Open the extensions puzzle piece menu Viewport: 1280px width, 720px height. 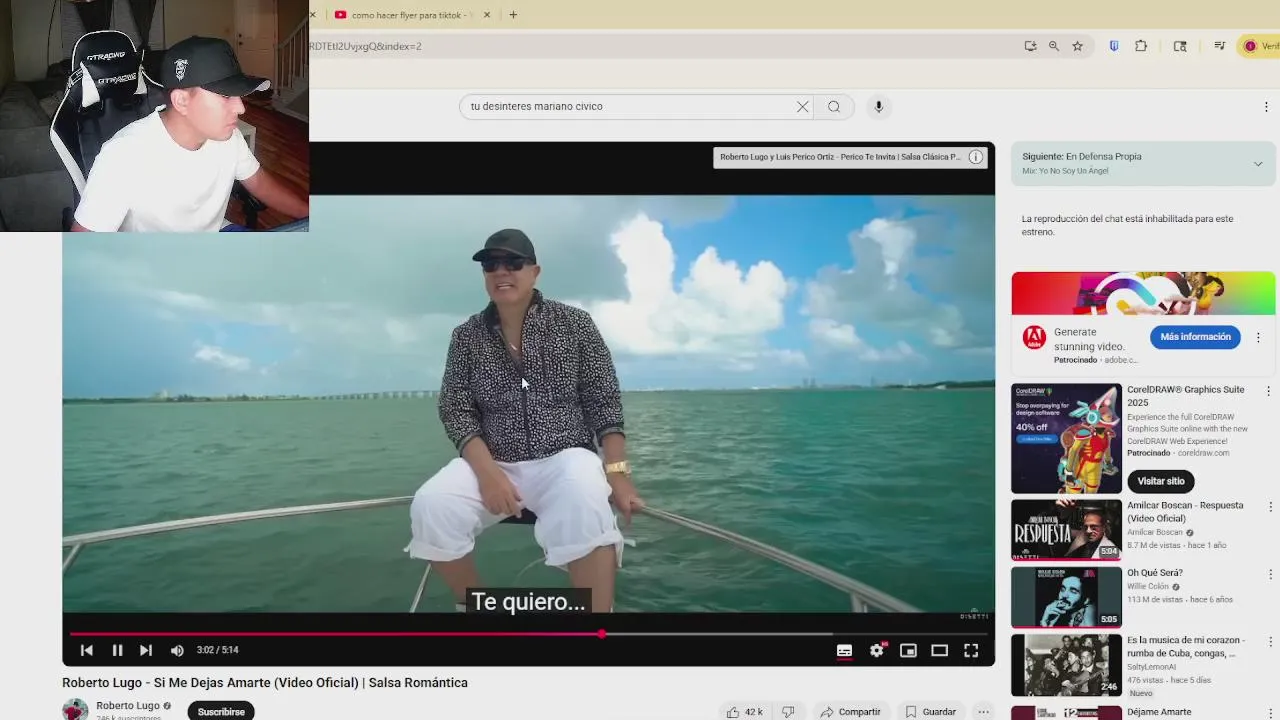point(1141,46)
